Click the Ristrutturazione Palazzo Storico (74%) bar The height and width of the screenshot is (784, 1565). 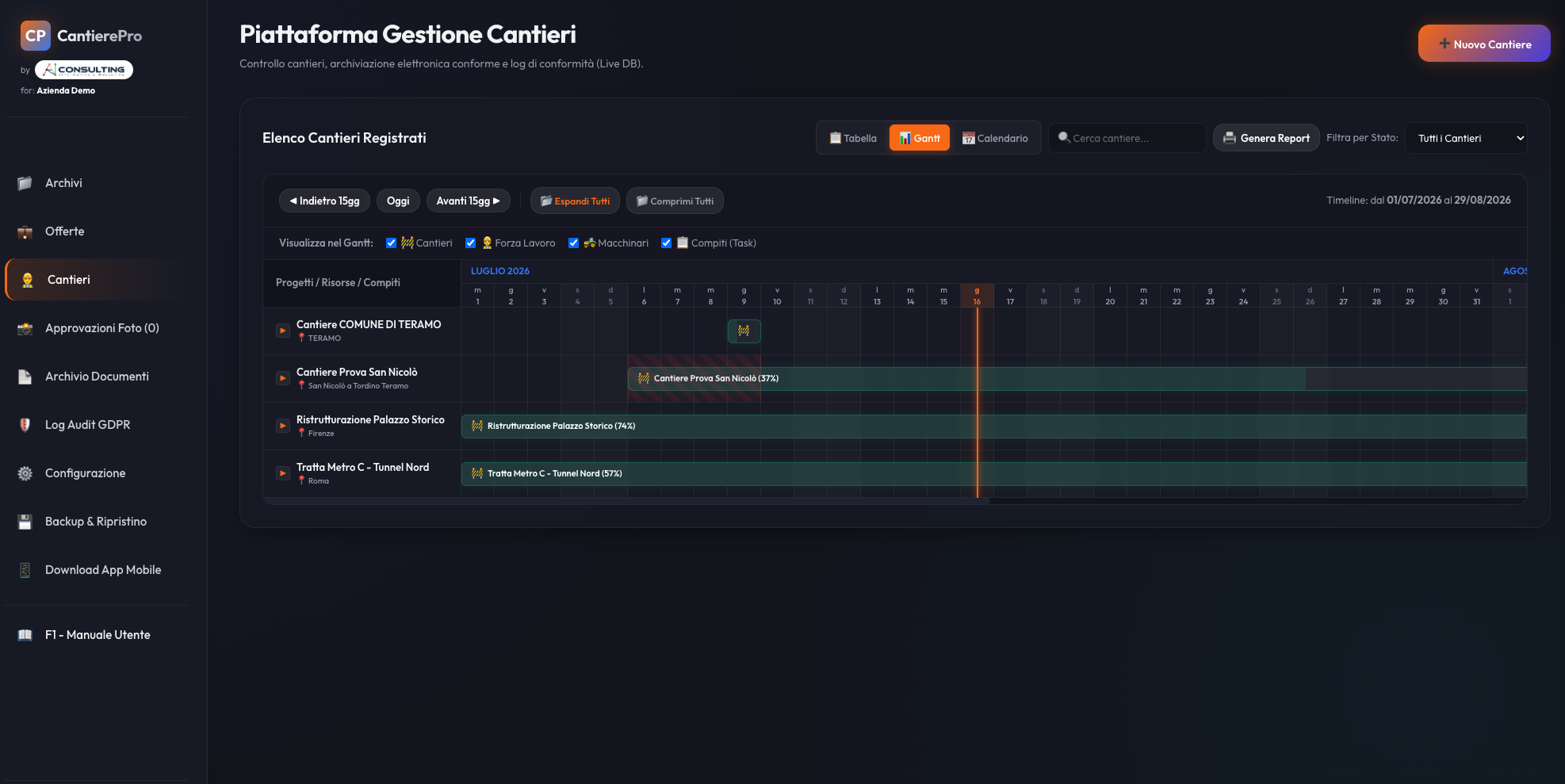pos(993,426)
